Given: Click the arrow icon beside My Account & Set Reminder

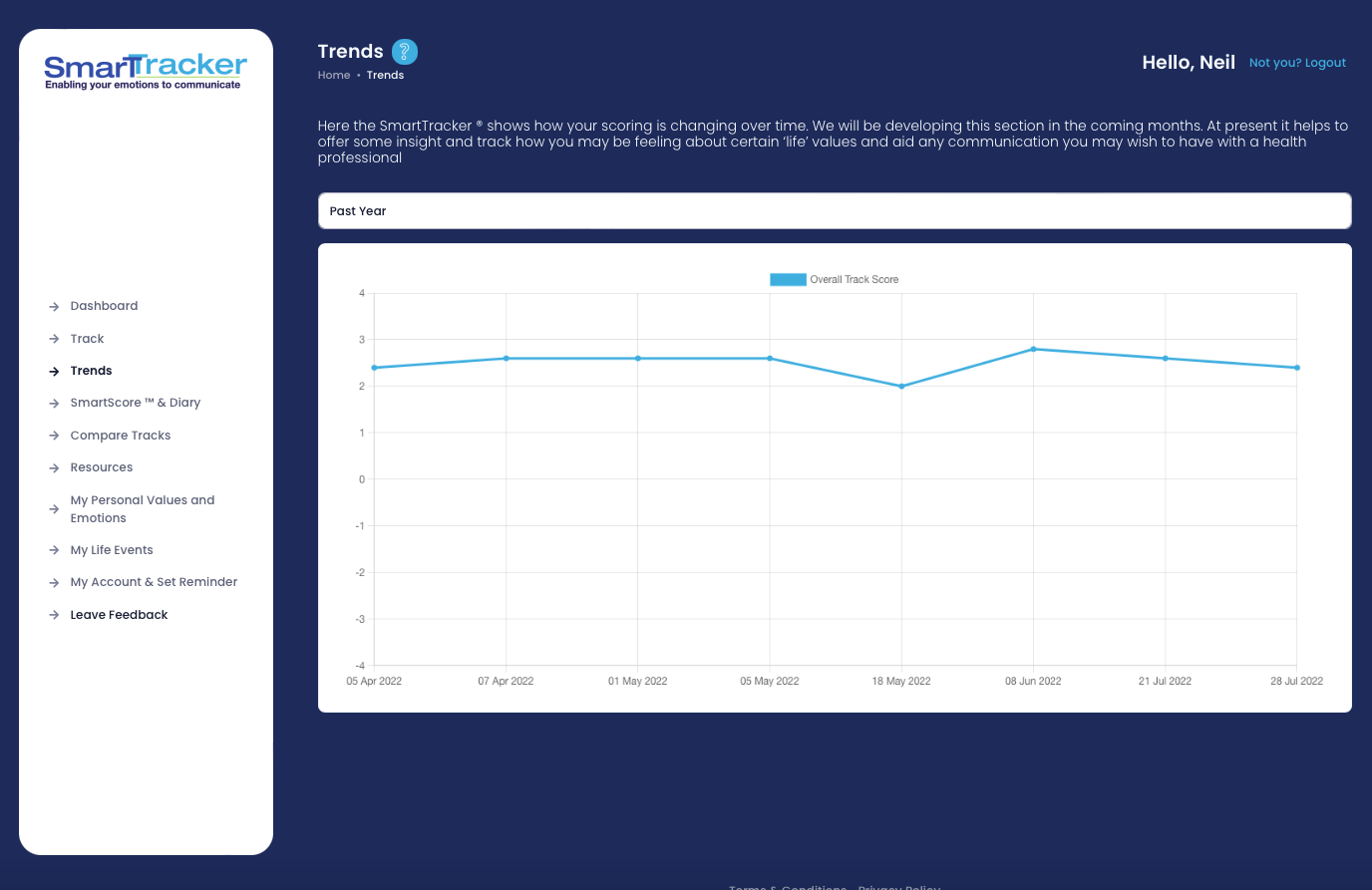Looking at the screenshot, I should point(54,582).
